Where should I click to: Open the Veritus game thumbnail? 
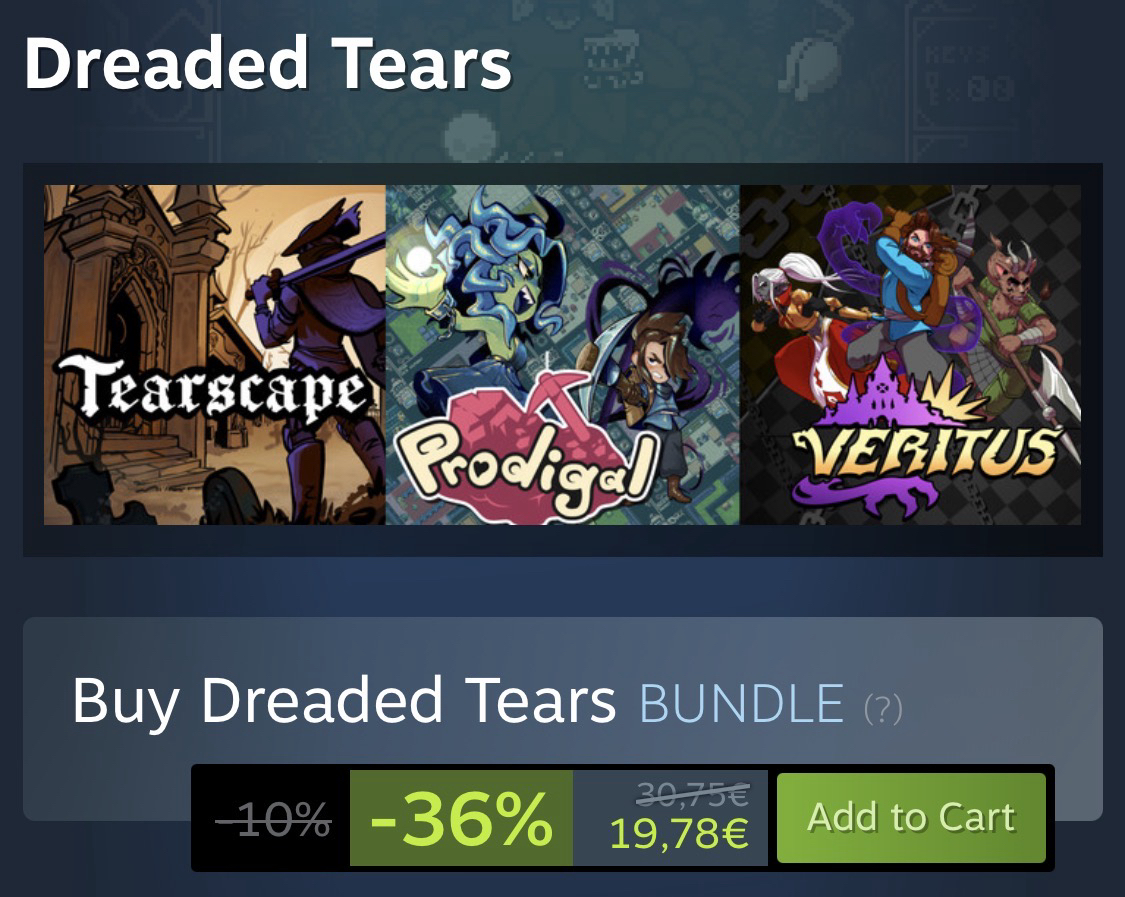tap(910, 354)
